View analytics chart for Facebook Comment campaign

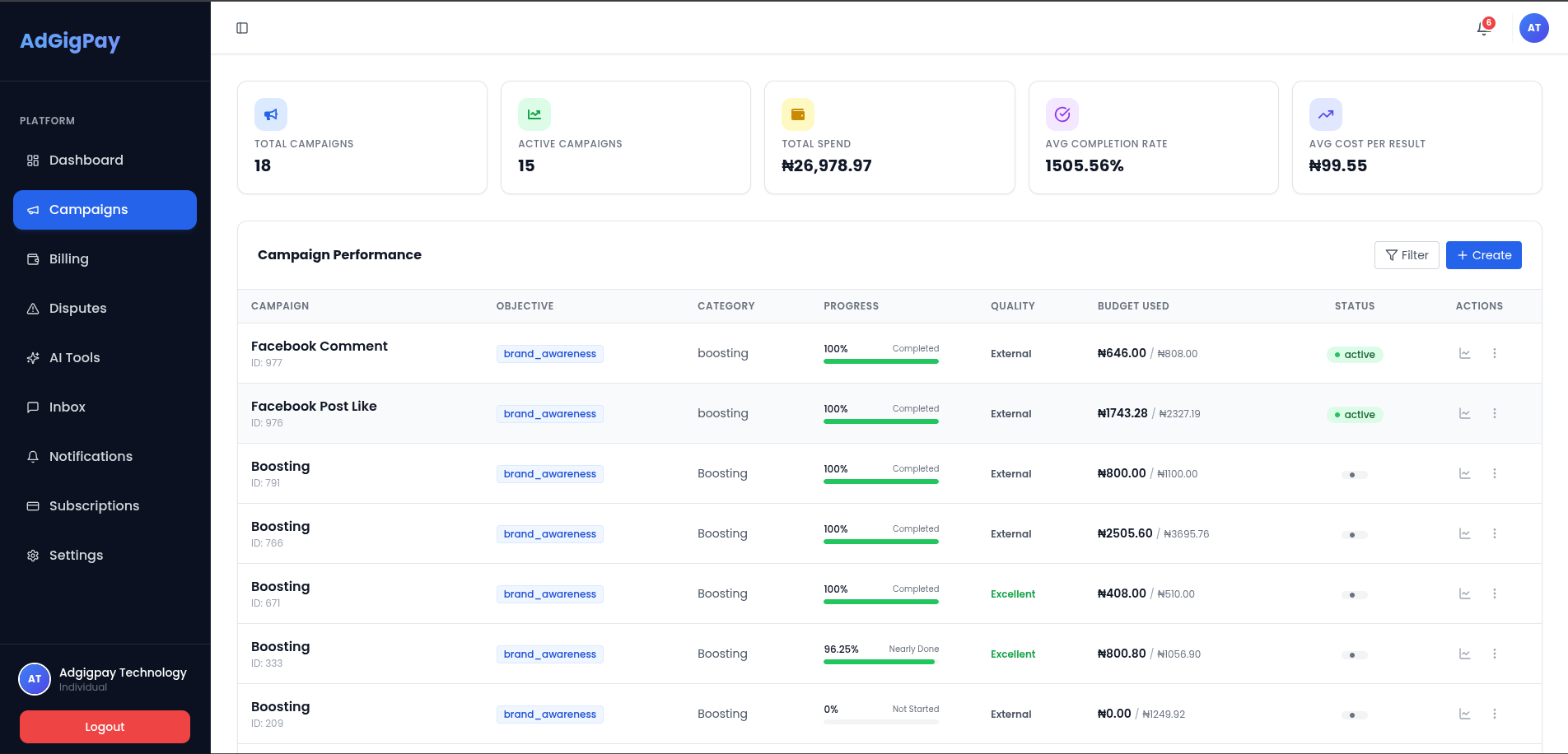tap(1465, 353)
